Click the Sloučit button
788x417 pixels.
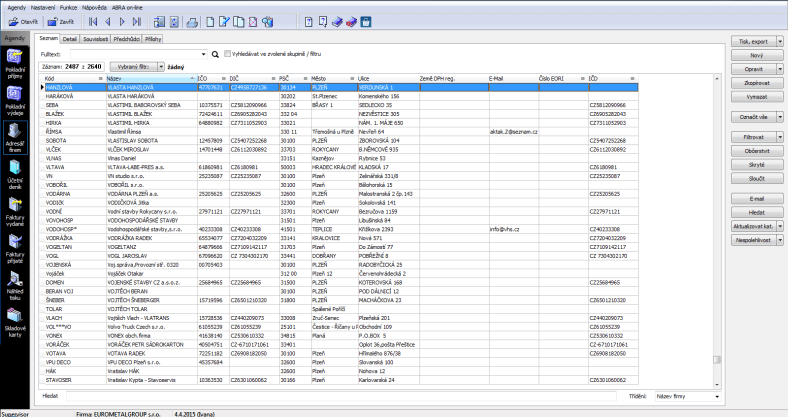[x=757, y=178]
